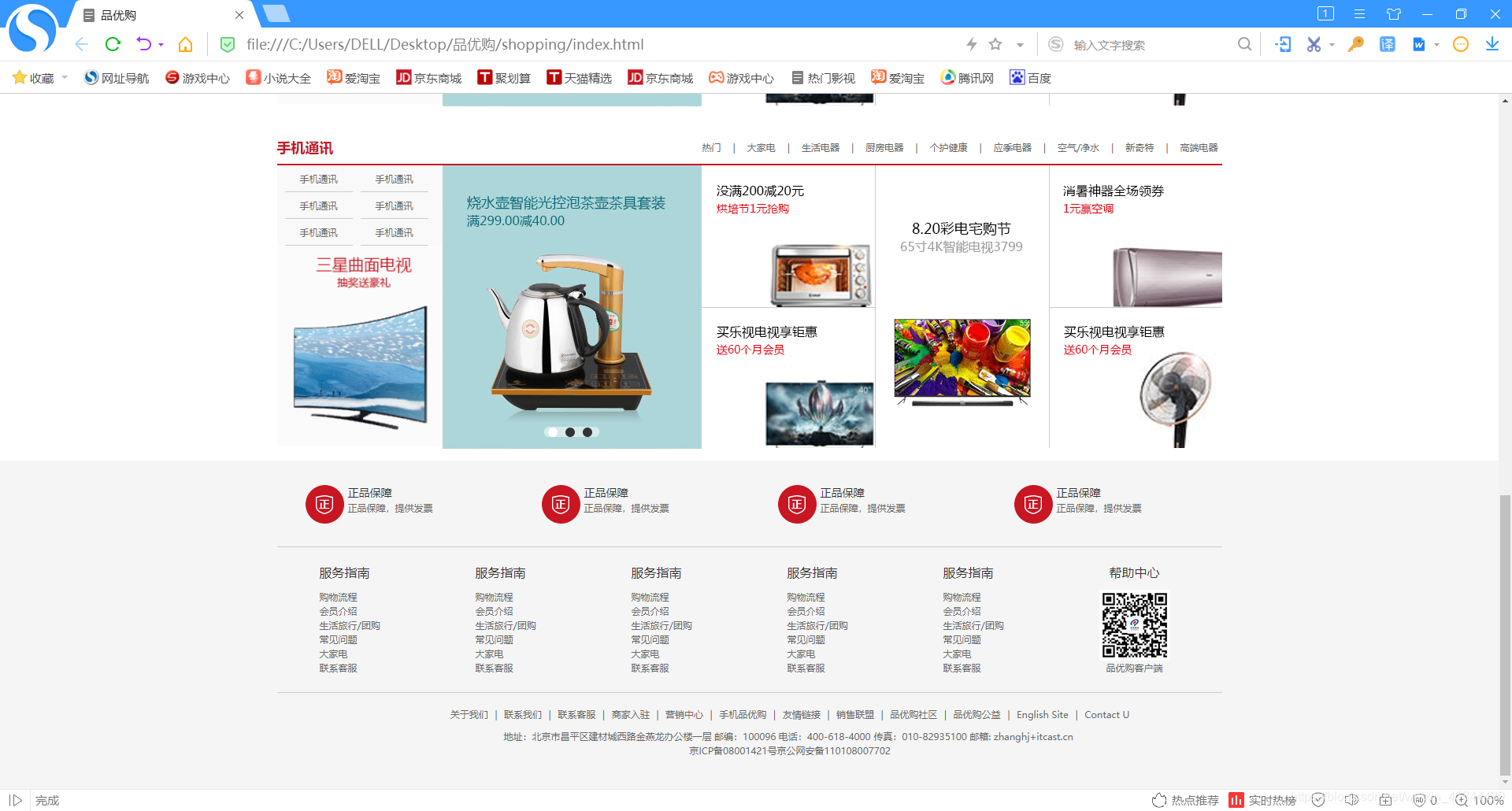Open the 京东商城 bookmark icon
Screen dimensions: 1512x811
point(403,77)
